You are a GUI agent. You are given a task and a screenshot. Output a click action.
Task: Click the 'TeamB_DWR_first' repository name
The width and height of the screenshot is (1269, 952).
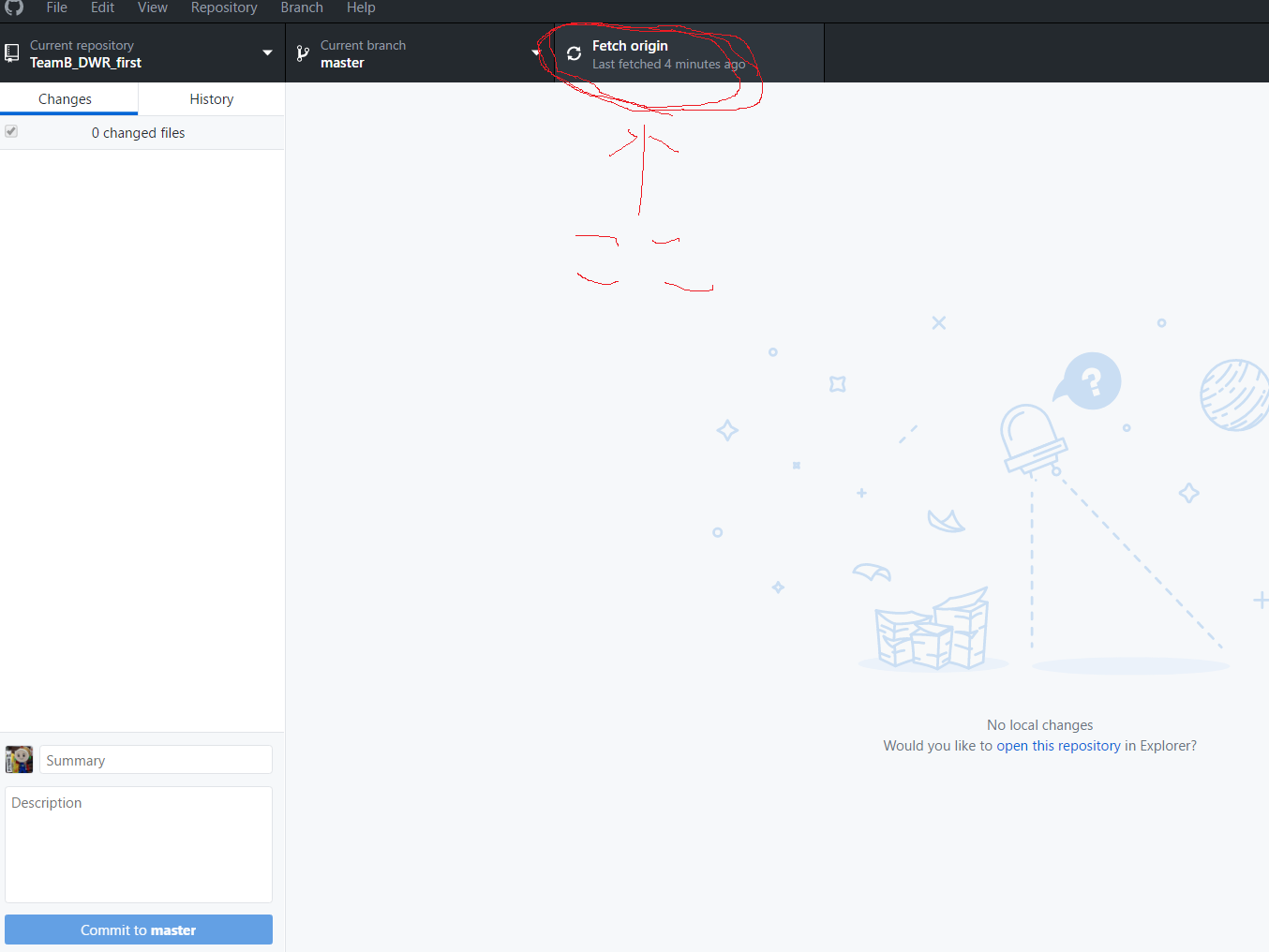85,63
